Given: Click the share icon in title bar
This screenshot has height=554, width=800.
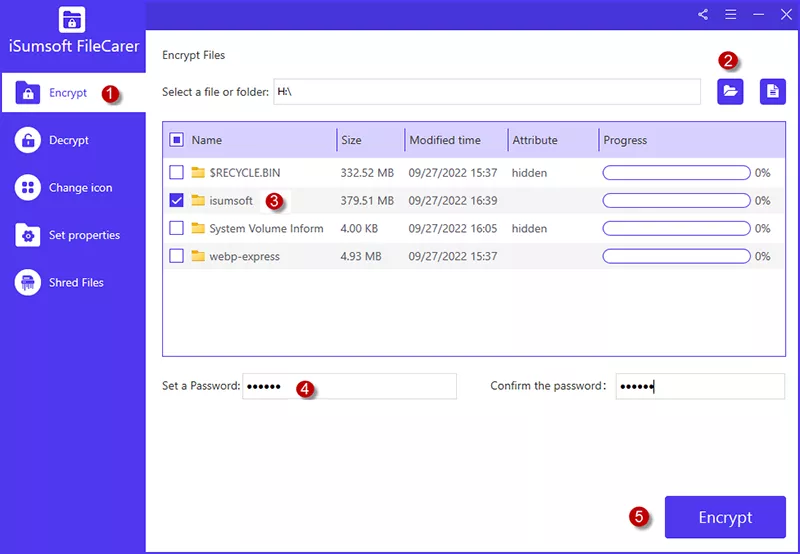Looking at the screenshot, I should pos(703,14).
